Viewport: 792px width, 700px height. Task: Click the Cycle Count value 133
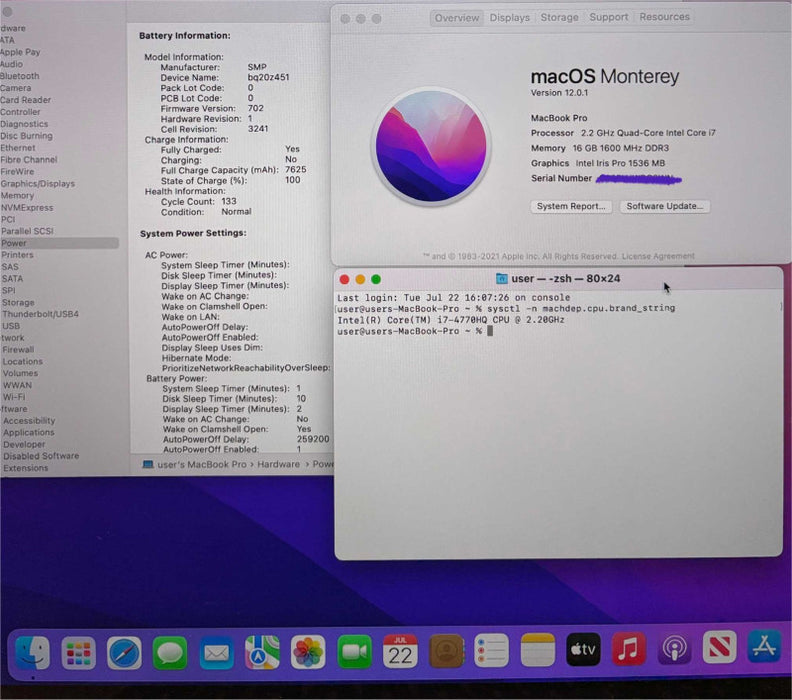point(229,201)
